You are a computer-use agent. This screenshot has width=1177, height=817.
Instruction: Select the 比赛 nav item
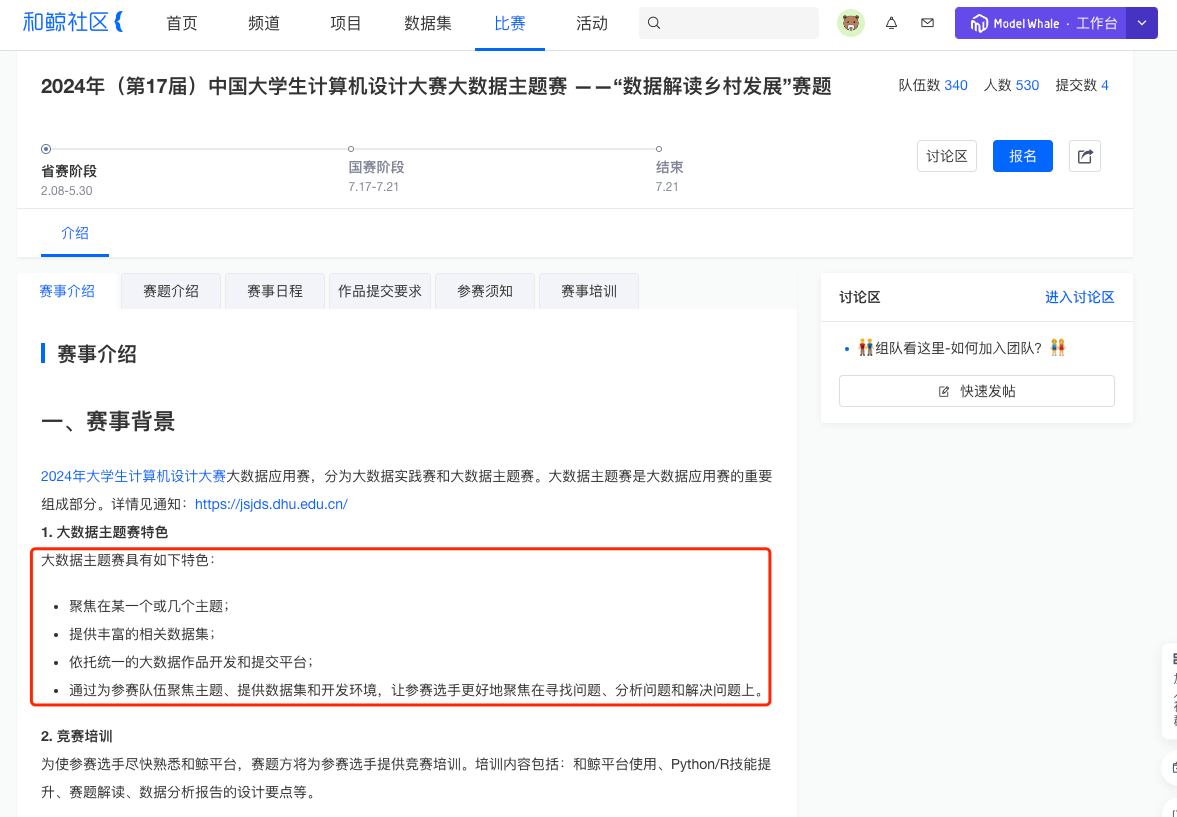click(510, 23)
